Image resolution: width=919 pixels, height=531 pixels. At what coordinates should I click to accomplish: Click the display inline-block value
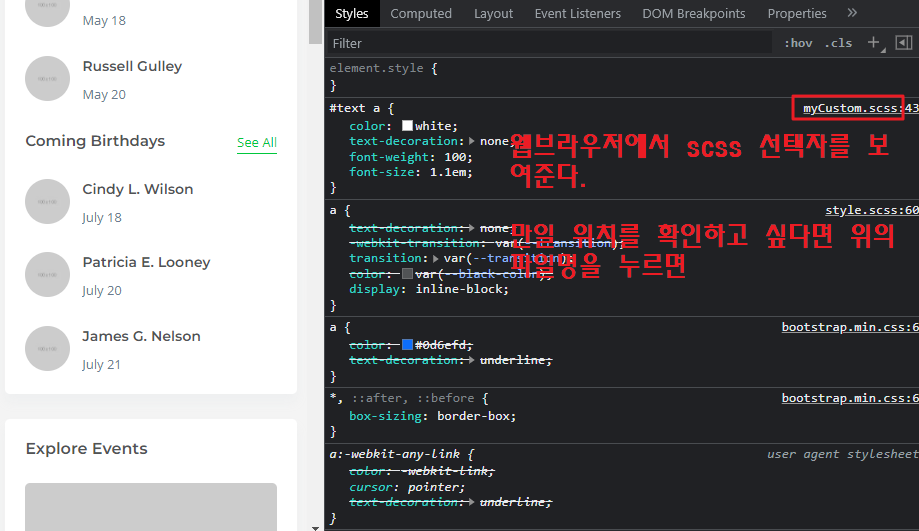[460, 289]
